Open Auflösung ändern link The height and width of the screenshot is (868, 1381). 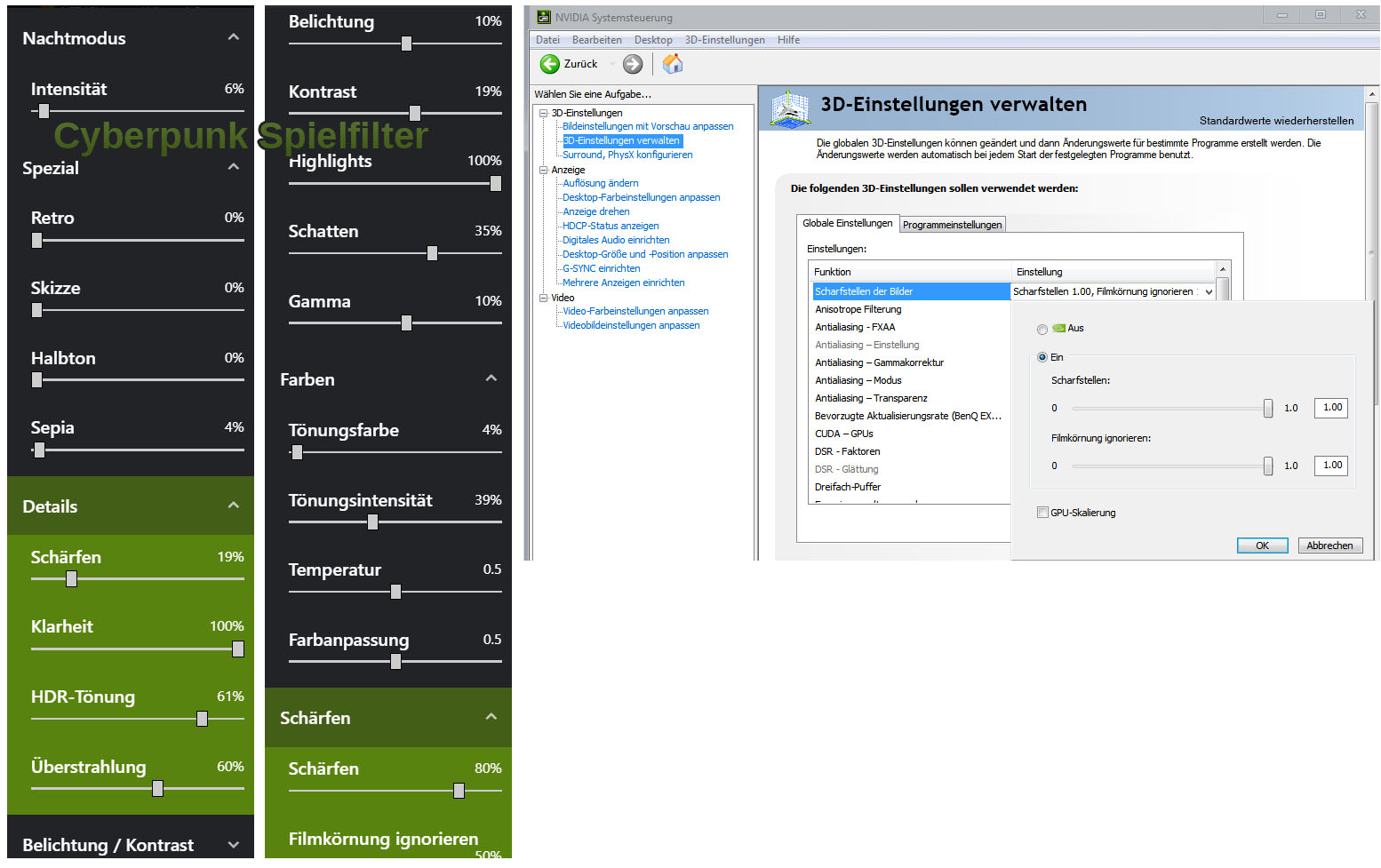[600, 183]
